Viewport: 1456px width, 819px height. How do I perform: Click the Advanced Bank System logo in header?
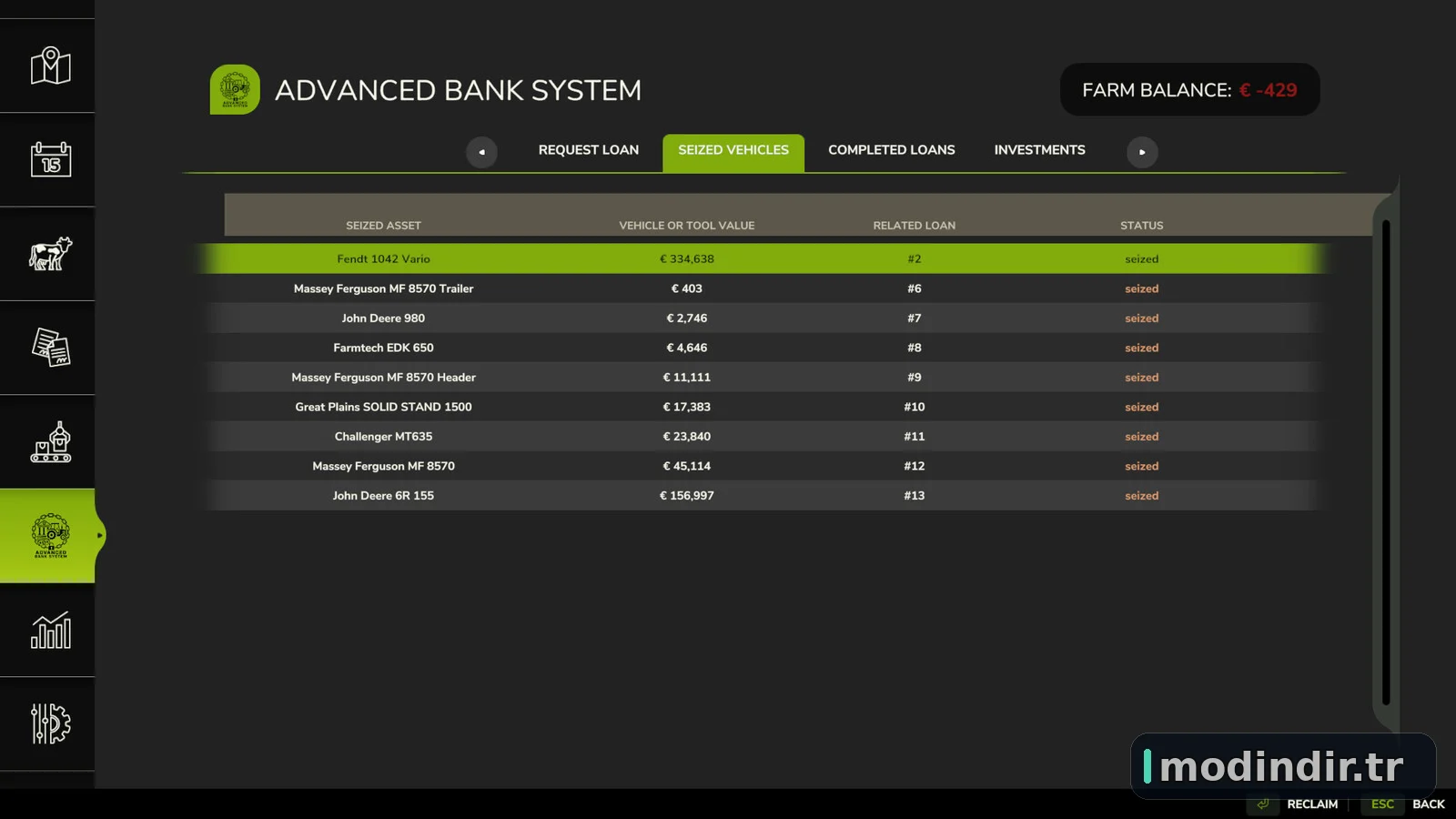click(235, 89)
